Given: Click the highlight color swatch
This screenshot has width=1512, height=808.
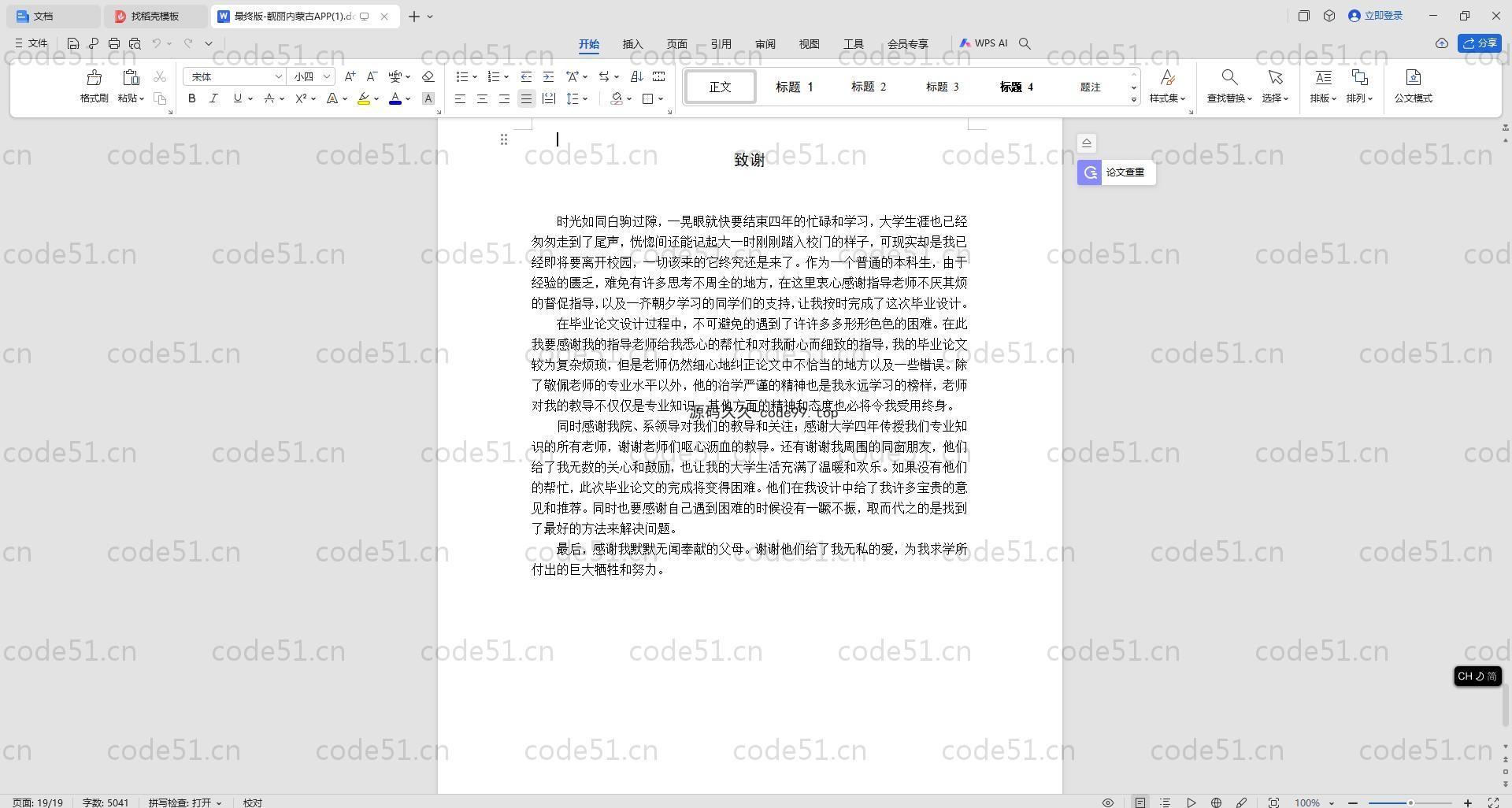Looking at the screenshot, I should [363, 98].
